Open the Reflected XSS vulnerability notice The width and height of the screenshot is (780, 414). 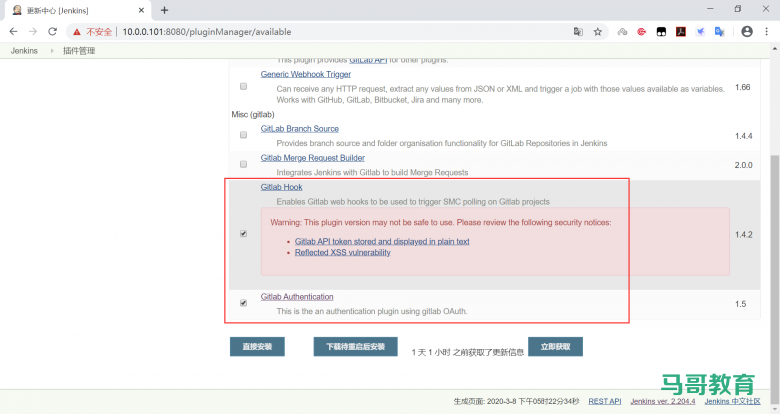pos(342,253)
